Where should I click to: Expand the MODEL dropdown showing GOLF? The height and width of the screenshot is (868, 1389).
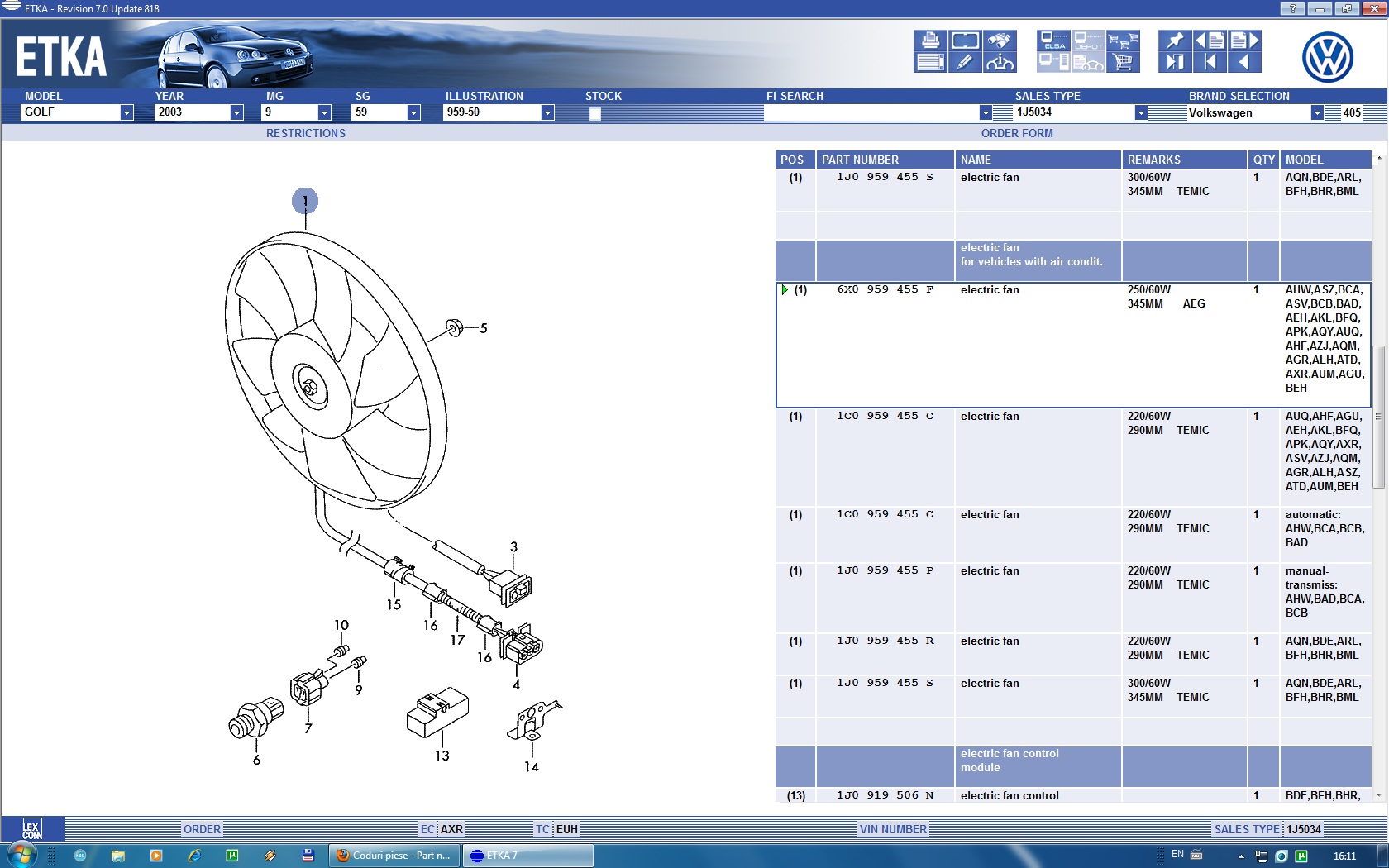(x=126, y=112)
